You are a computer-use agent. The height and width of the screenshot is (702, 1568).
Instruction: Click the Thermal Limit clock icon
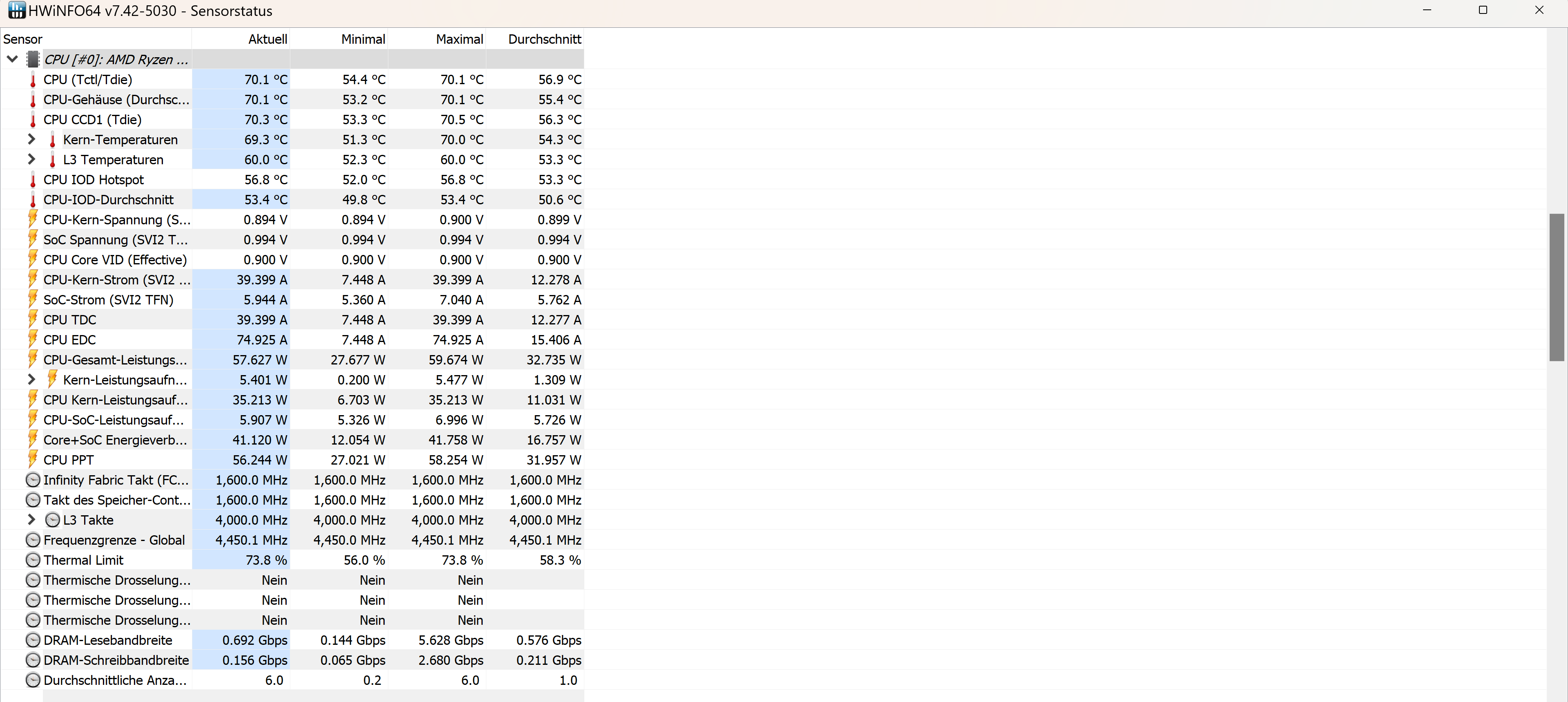[33, 560]
